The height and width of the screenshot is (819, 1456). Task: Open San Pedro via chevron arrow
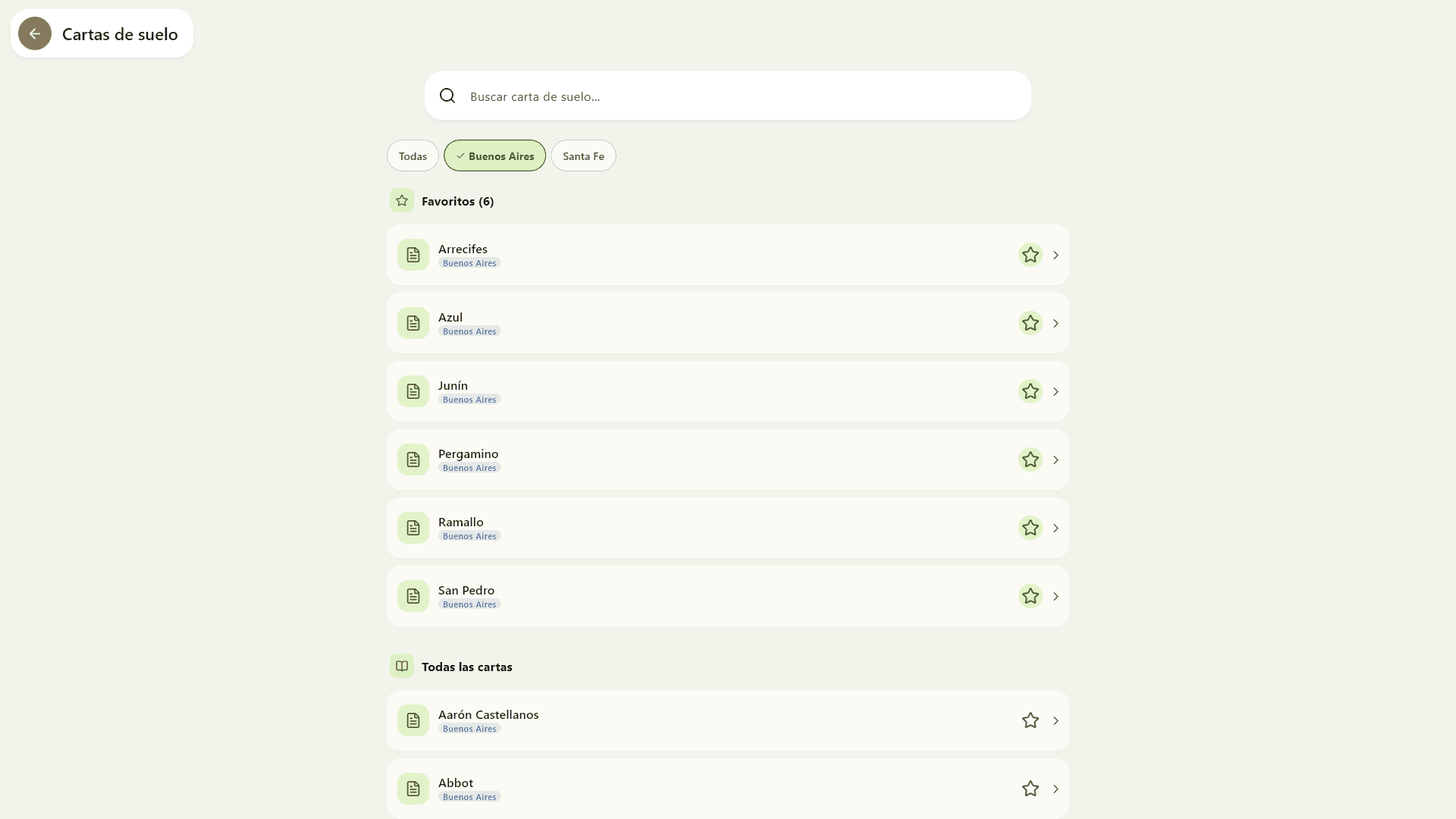(1056, 596)
